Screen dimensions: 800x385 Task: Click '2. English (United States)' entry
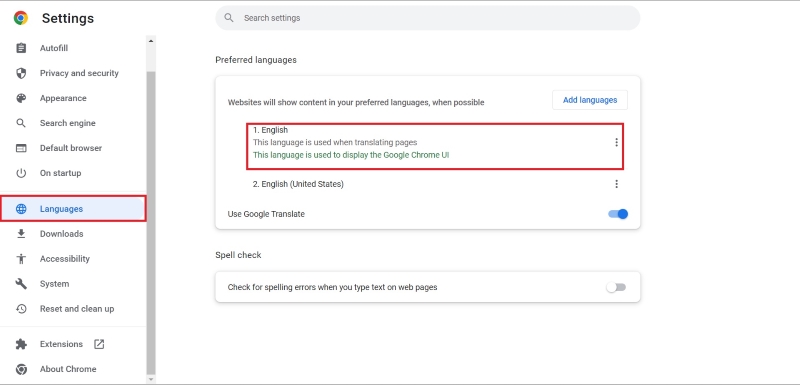click(298, 184)
